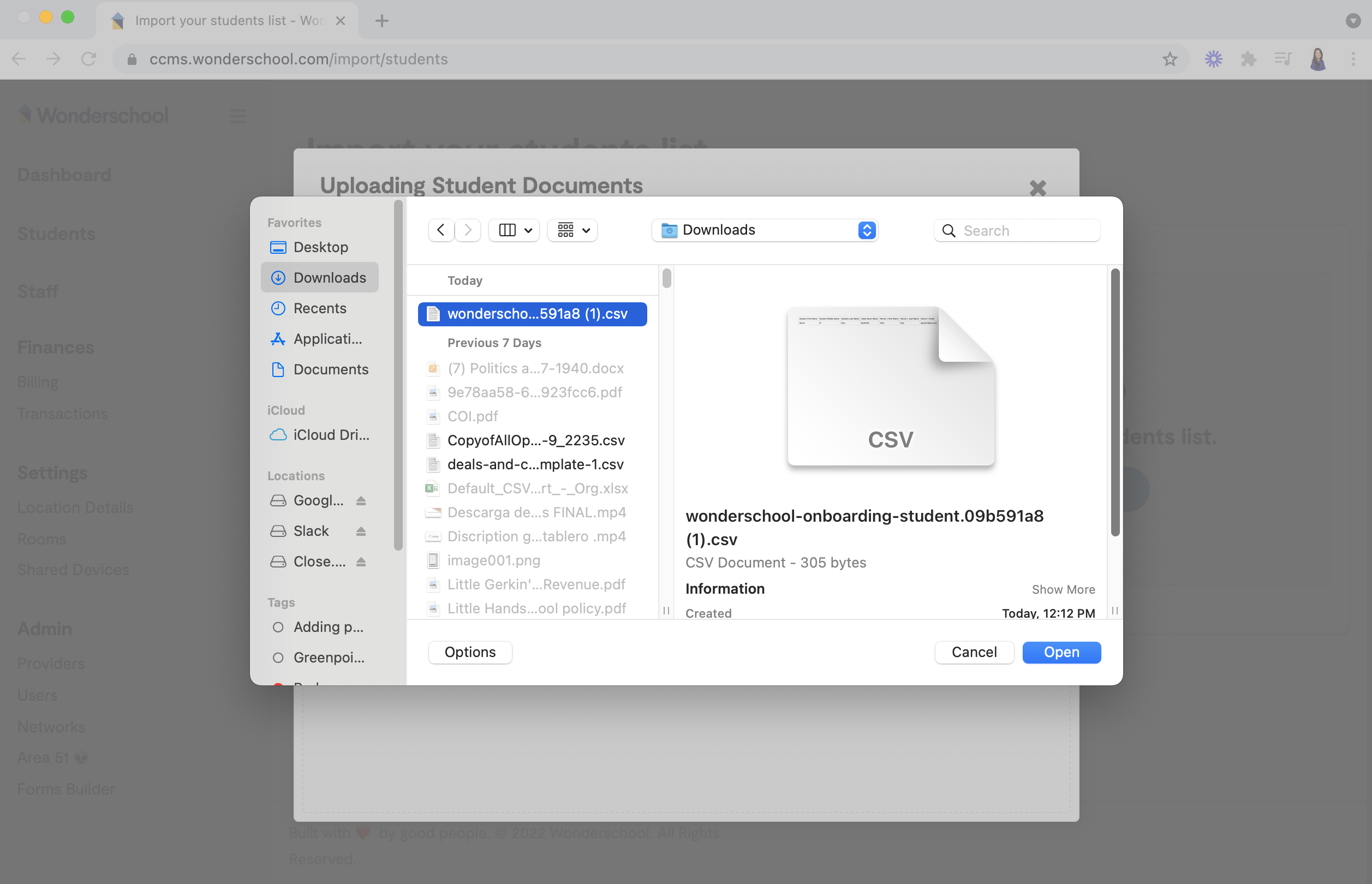Select the Slack location
This screenshot has height=884, width=1372.
point(311,531)
